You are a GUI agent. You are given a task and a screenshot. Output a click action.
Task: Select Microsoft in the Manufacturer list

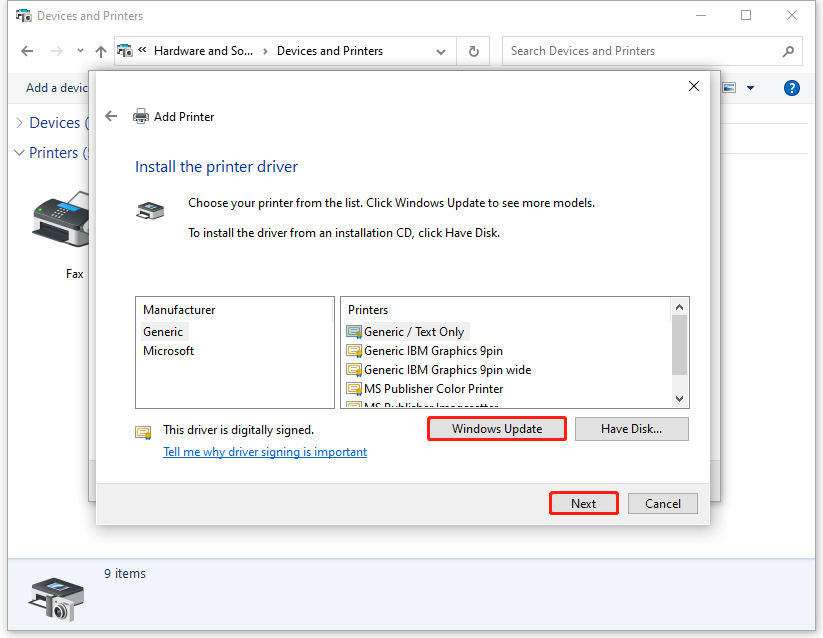pyautogui.click(x=170, y=350)
